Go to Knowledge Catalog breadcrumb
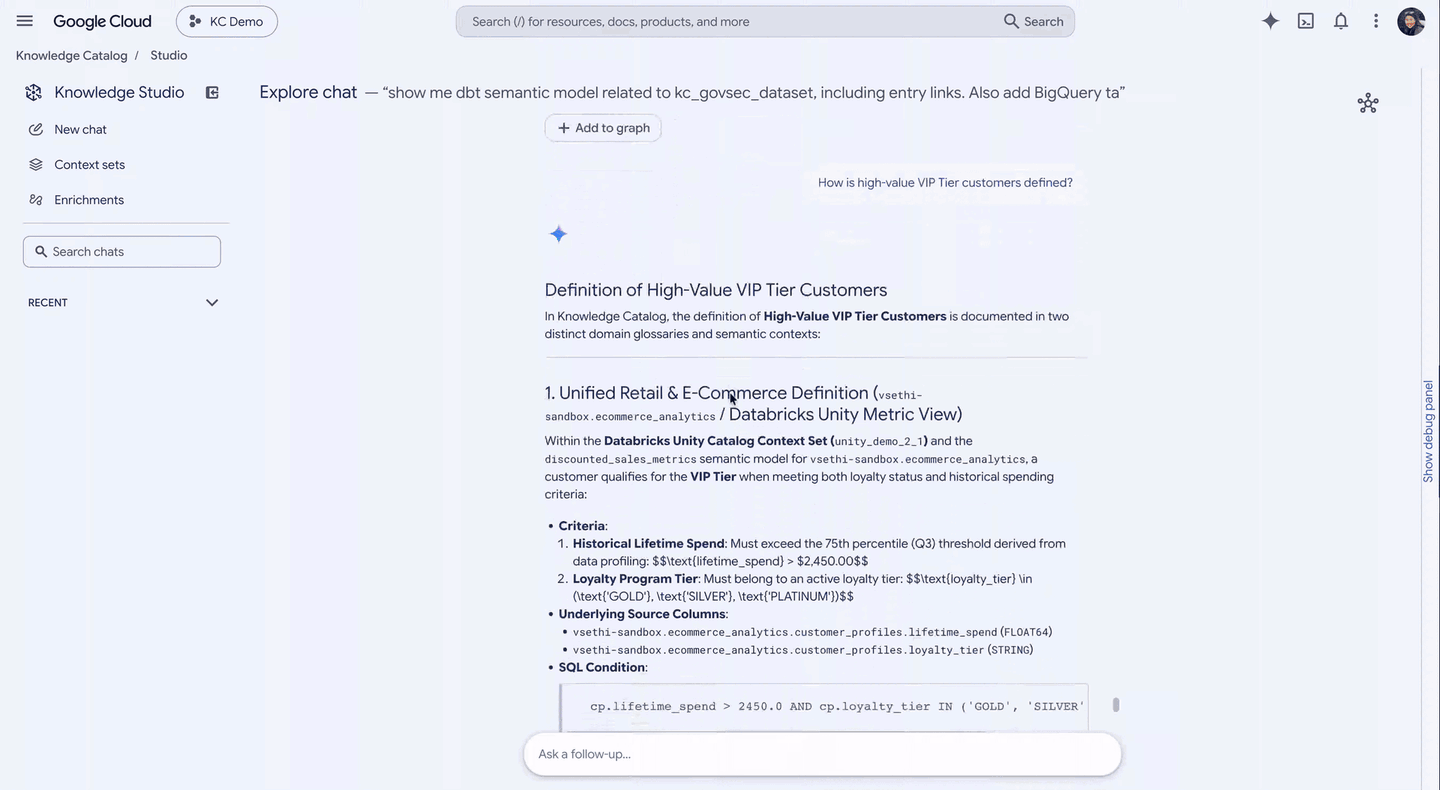1440x790 pixels. coord(72,55)
